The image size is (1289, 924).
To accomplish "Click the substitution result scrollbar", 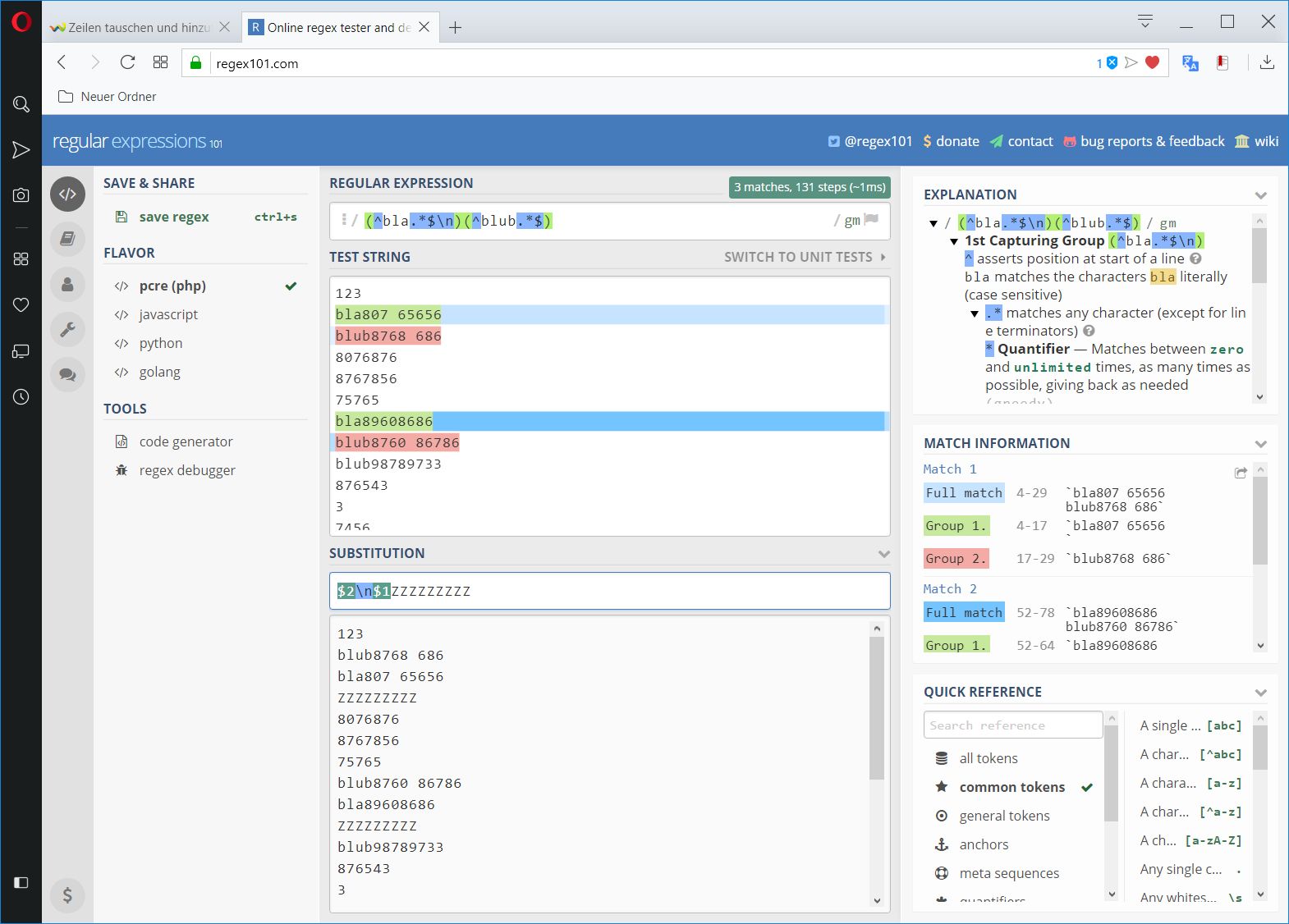I will pyautogui.click(x=877, y=706).
